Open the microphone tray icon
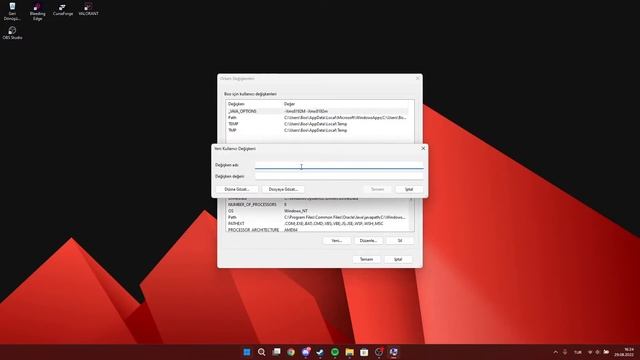 tap(565, 352)
